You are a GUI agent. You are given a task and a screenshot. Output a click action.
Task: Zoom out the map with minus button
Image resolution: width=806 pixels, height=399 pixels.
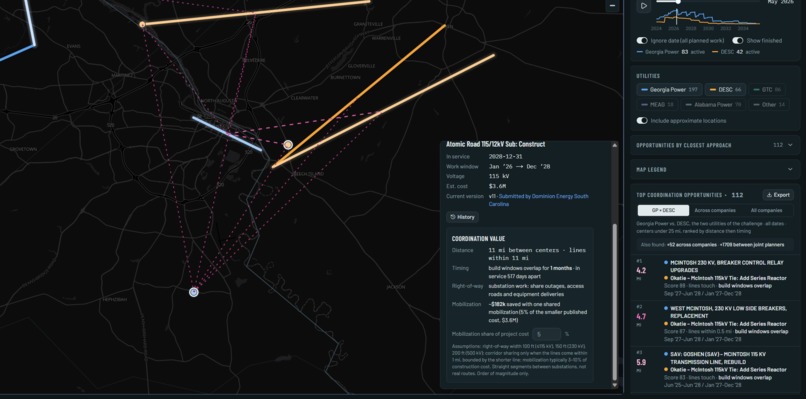[x=612, y=6]
